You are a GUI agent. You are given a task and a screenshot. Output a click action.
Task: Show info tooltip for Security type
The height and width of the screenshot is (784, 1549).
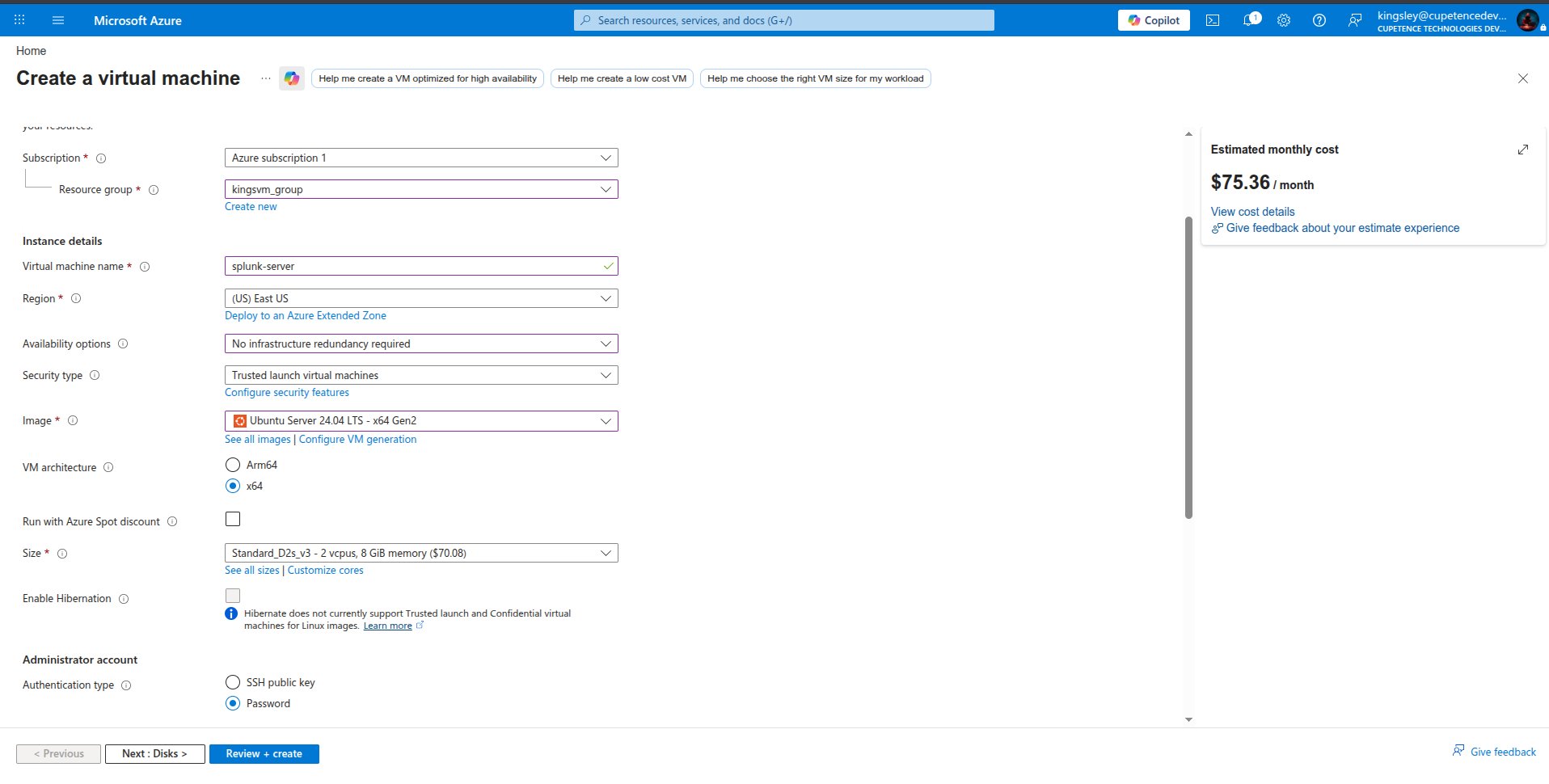click(95, 375)
